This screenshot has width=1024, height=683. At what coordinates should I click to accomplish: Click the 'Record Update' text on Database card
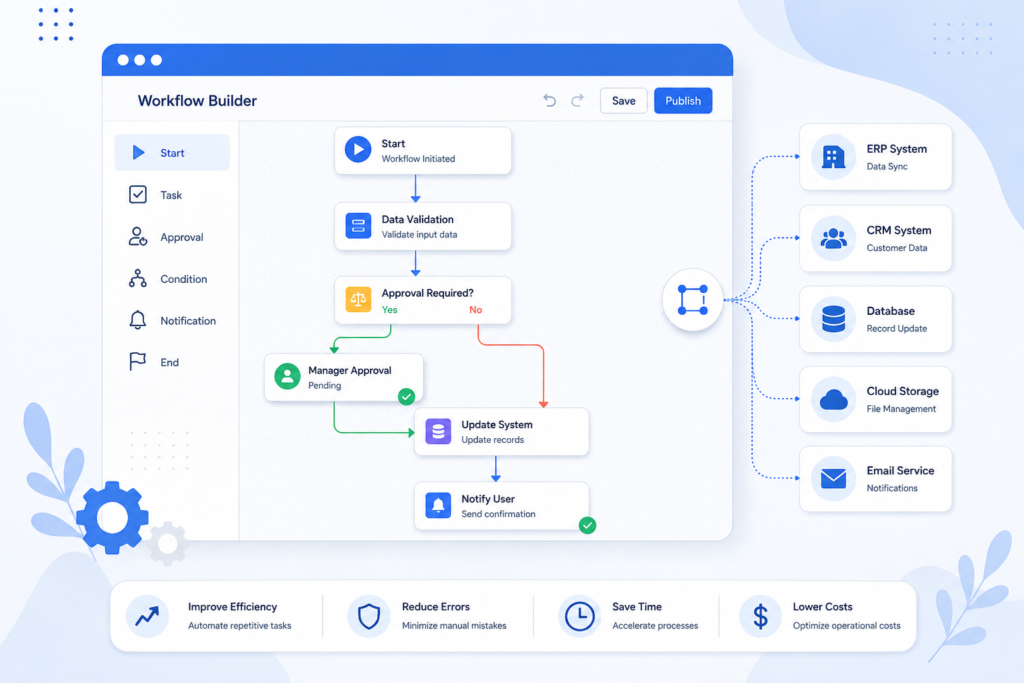[x=897, y=328]
